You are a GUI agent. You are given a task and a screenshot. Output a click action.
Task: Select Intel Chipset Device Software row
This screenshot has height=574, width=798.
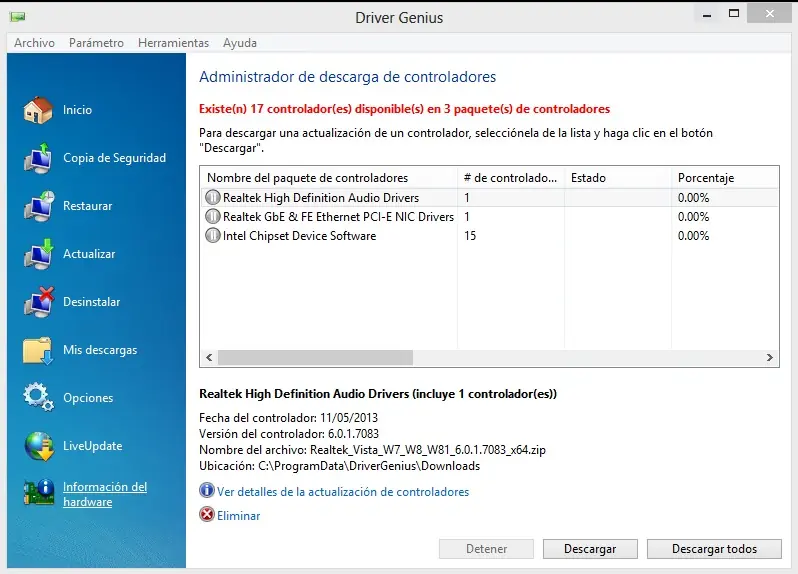(489, 236)
